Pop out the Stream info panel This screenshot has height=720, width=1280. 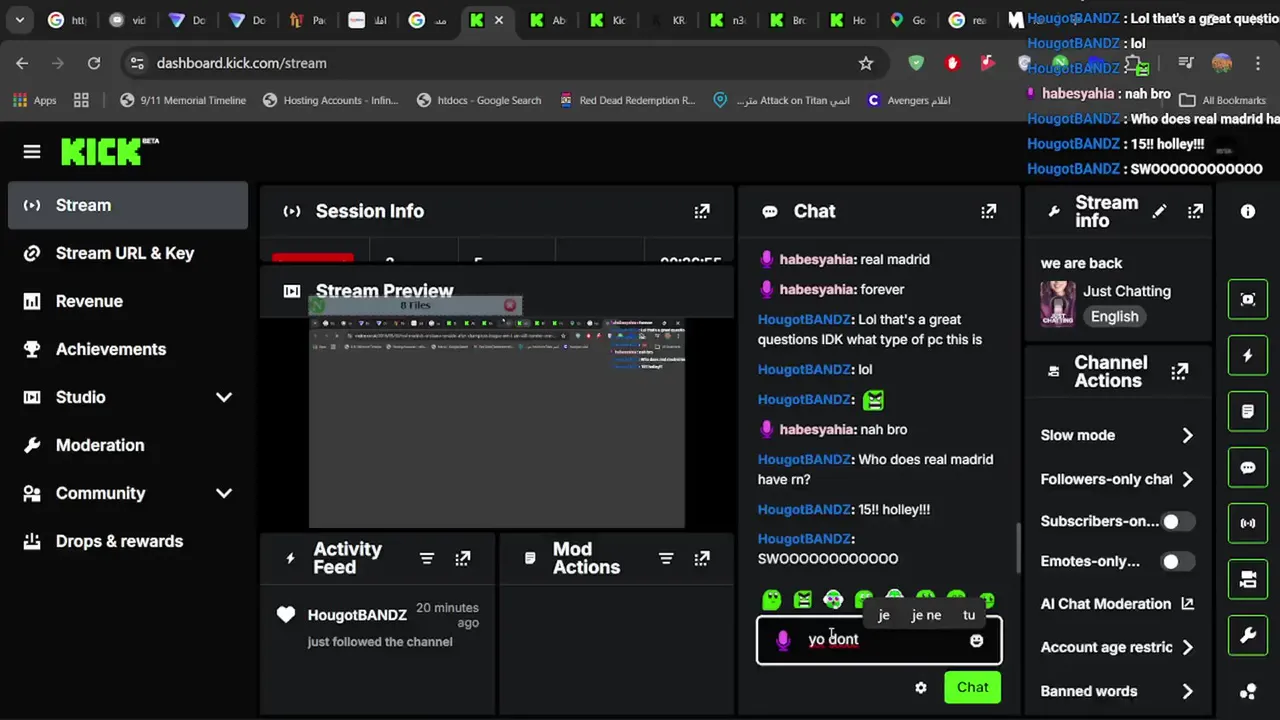point(1195,211)
